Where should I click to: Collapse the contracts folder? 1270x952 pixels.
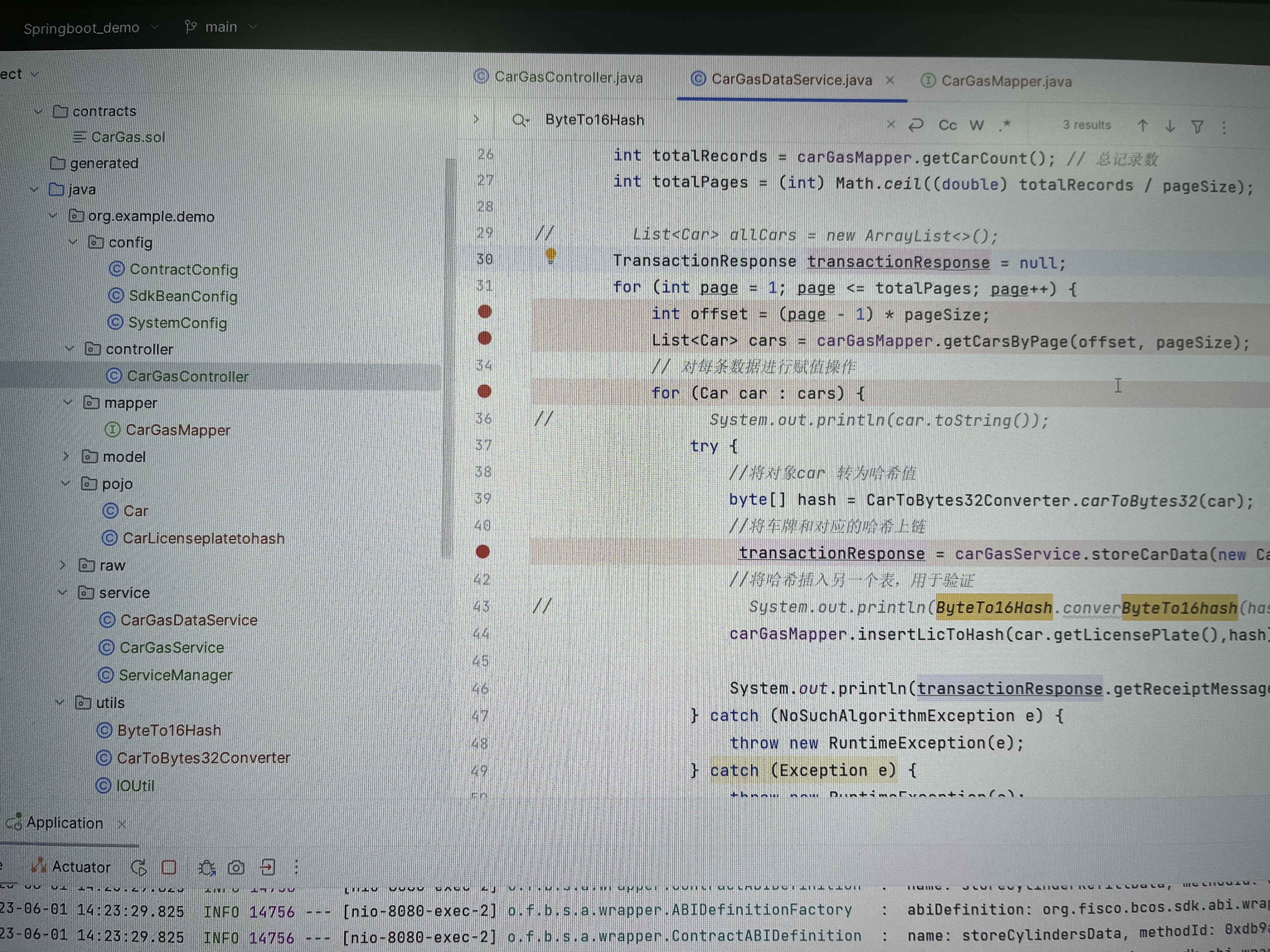coord(38,111)
